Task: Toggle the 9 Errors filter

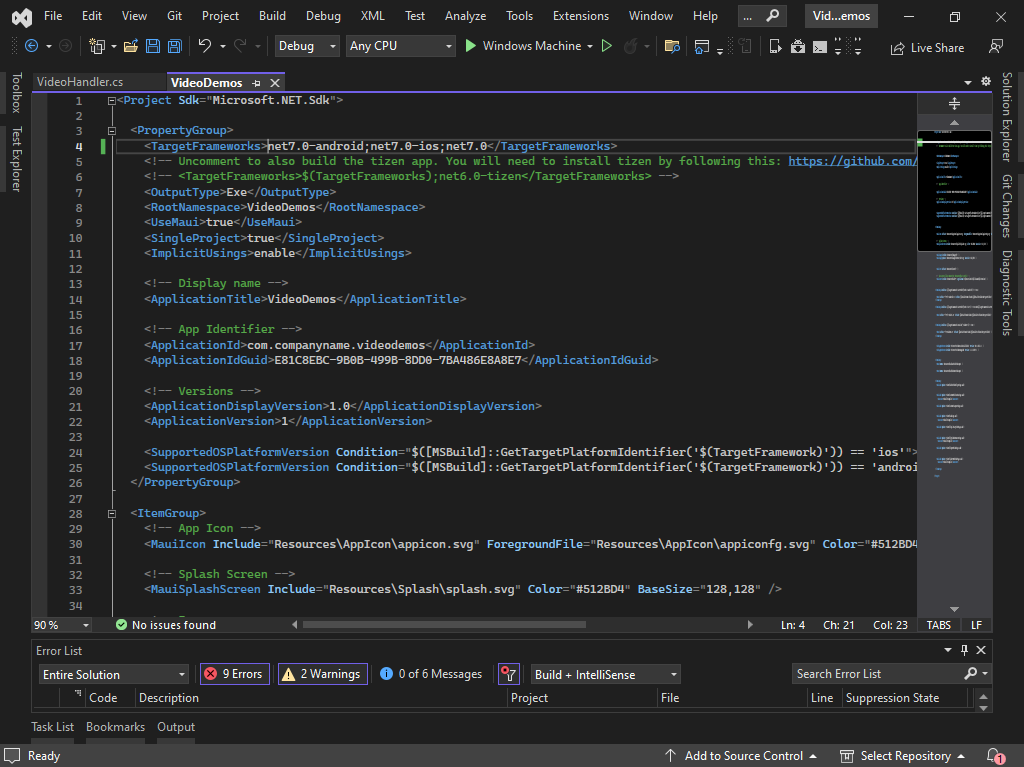Action: (234, 674)
